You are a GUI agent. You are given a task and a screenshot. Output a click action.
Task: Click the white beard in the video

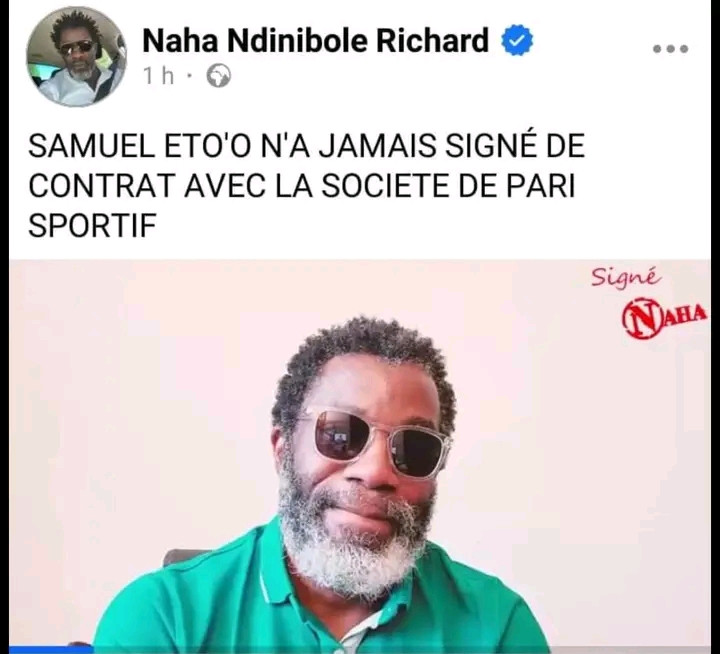pyautogui.click(x=354, y=547)
